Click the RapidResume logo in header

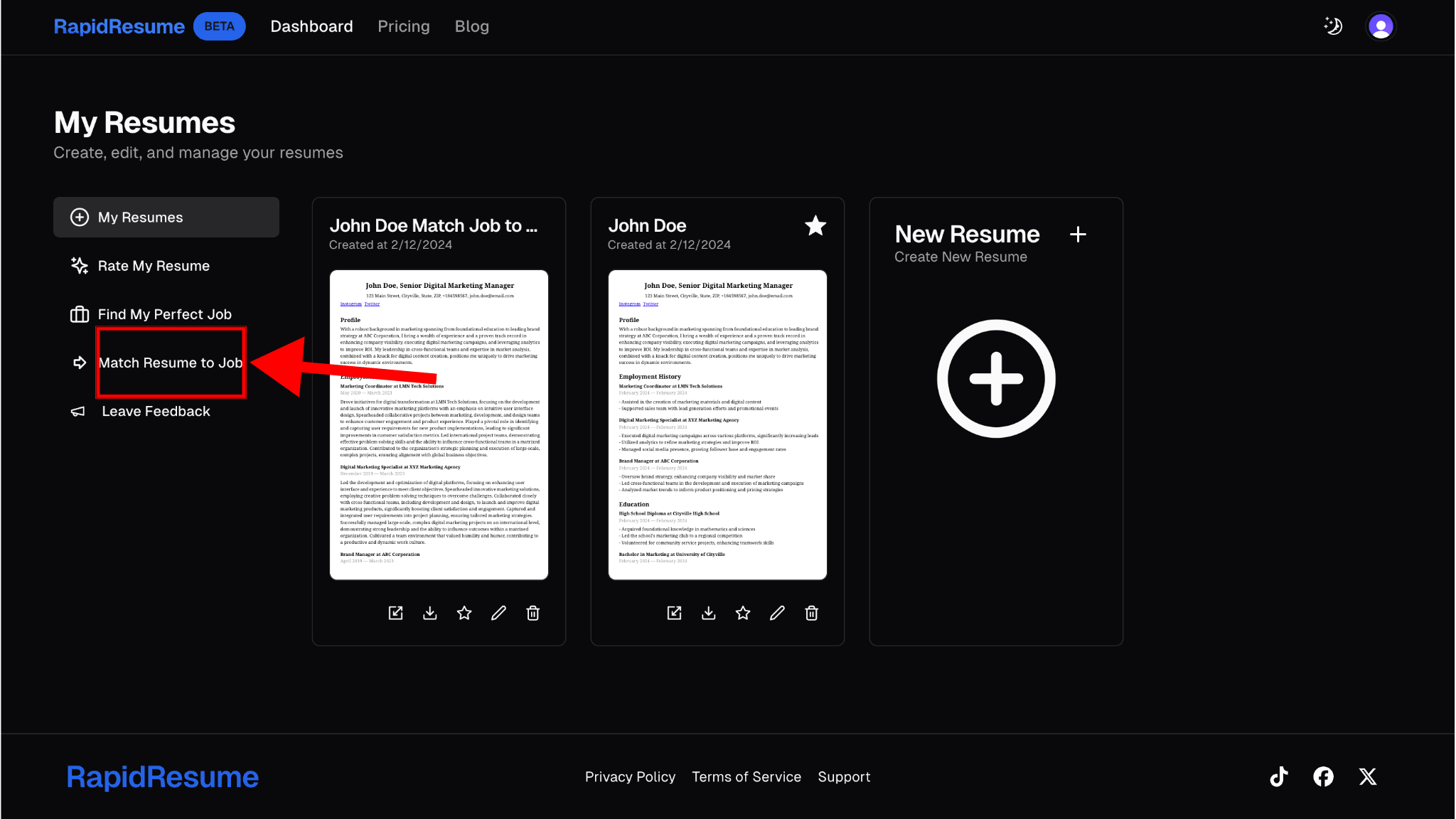119,26
